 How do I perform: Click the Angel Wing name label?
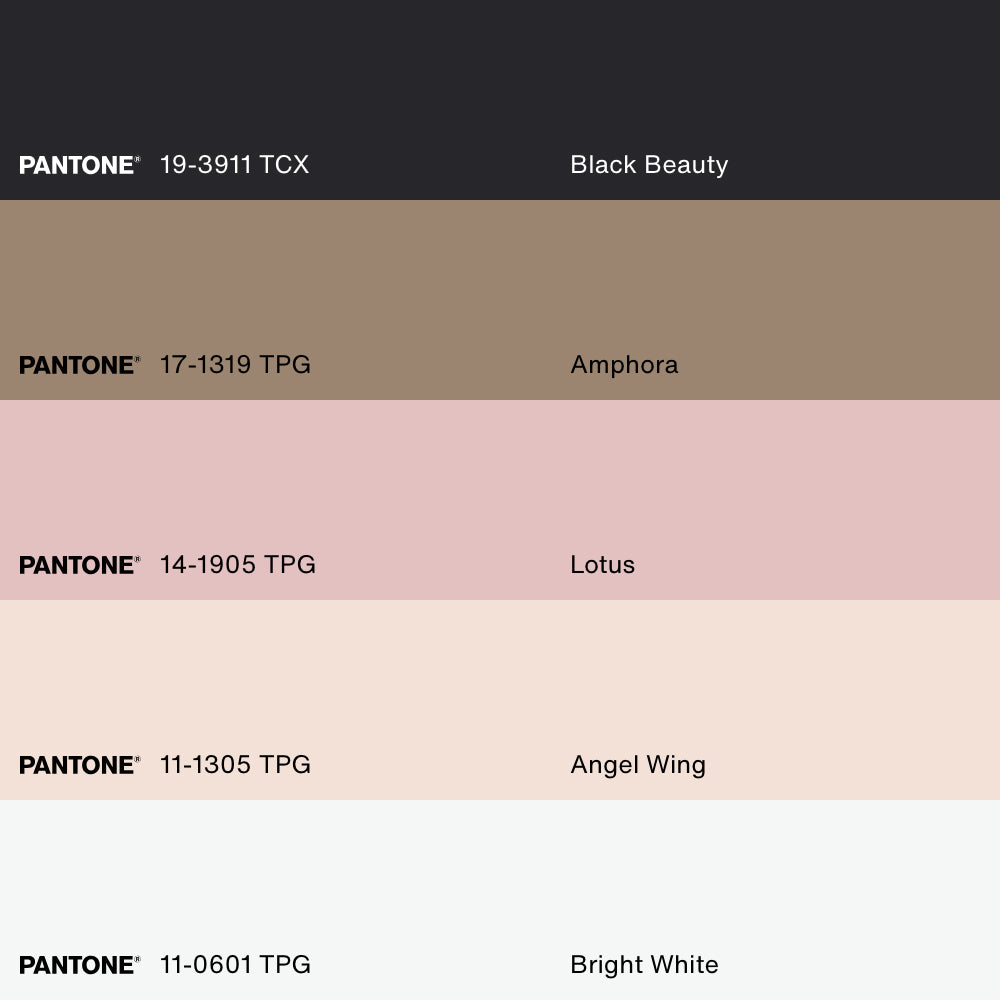click(x=638, y=765)
